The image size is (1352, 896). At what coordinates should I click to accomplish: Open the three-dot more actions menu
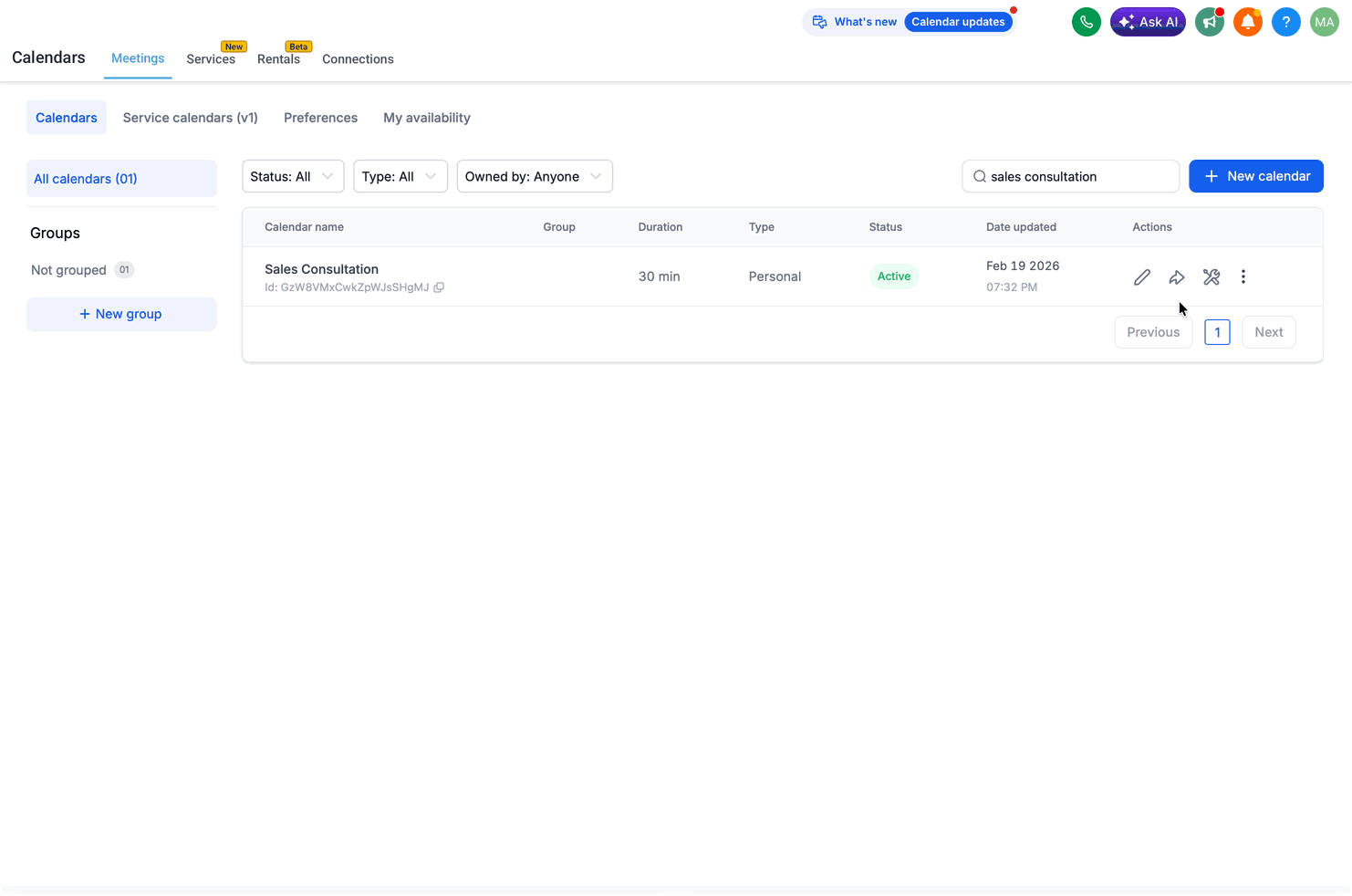pos(1243,277)
